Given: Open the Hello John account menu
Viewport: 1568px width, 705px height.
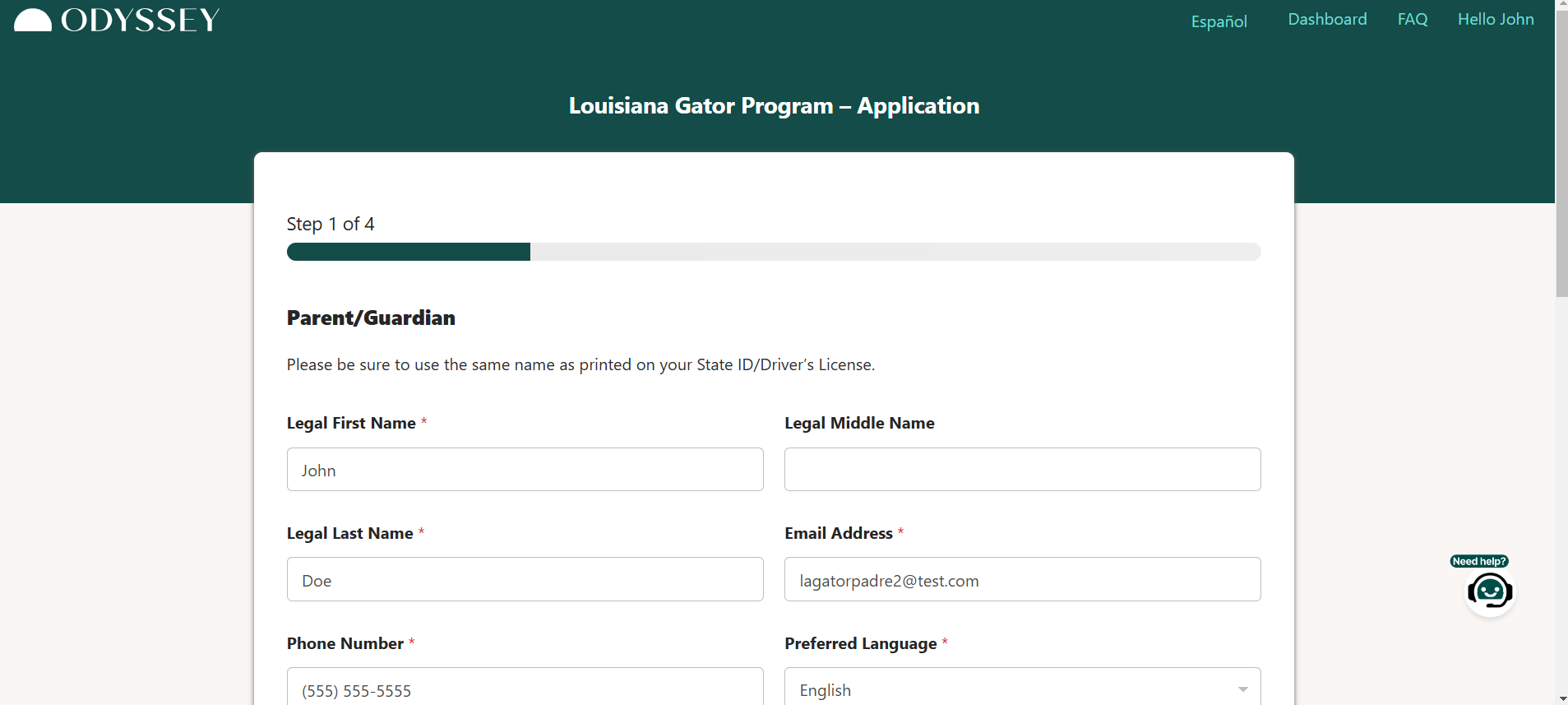Looking at the screenshot, I should click(1495, 19).
